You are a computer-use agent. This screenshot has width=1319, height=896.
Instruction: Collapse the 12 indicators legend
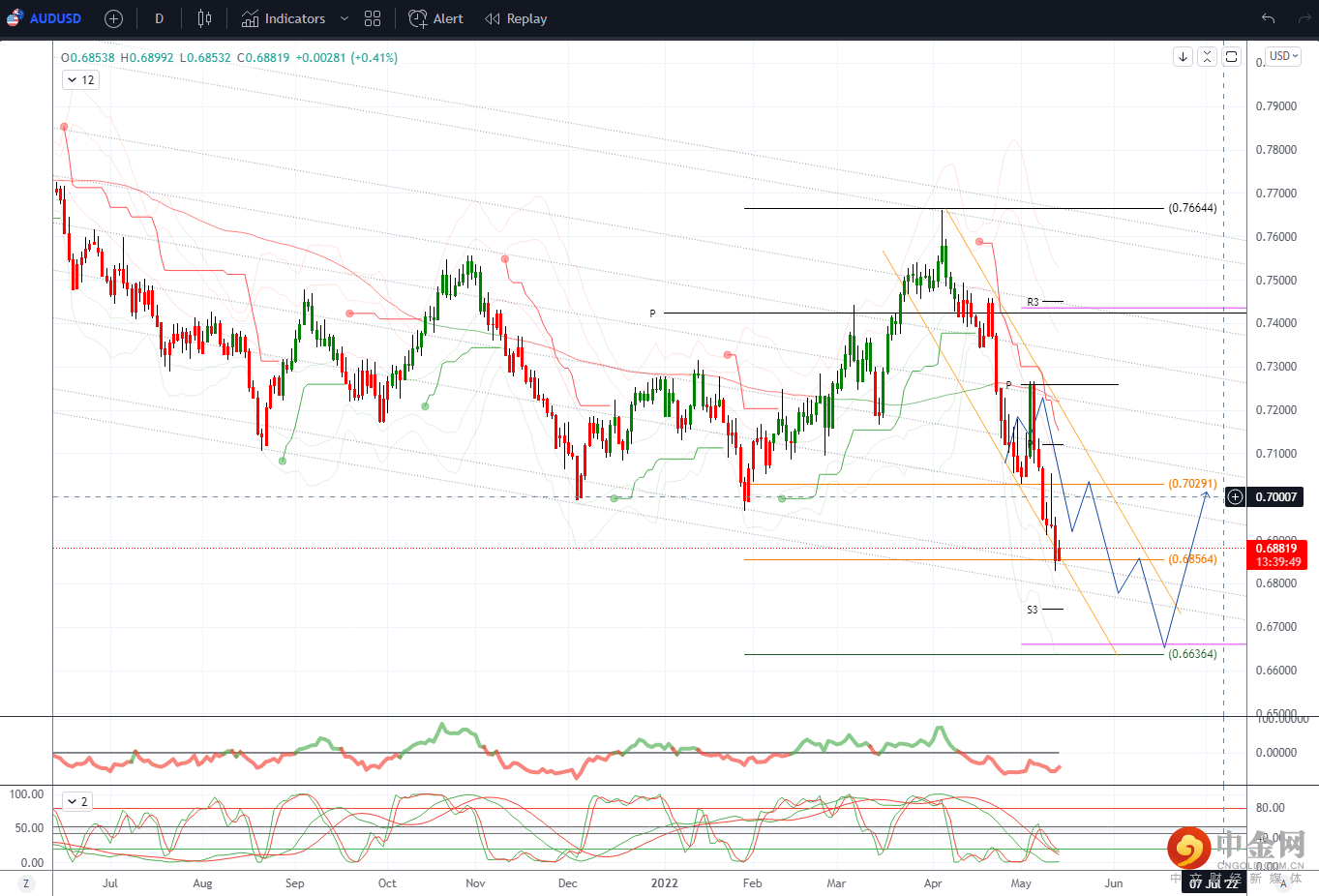(80, 80)
